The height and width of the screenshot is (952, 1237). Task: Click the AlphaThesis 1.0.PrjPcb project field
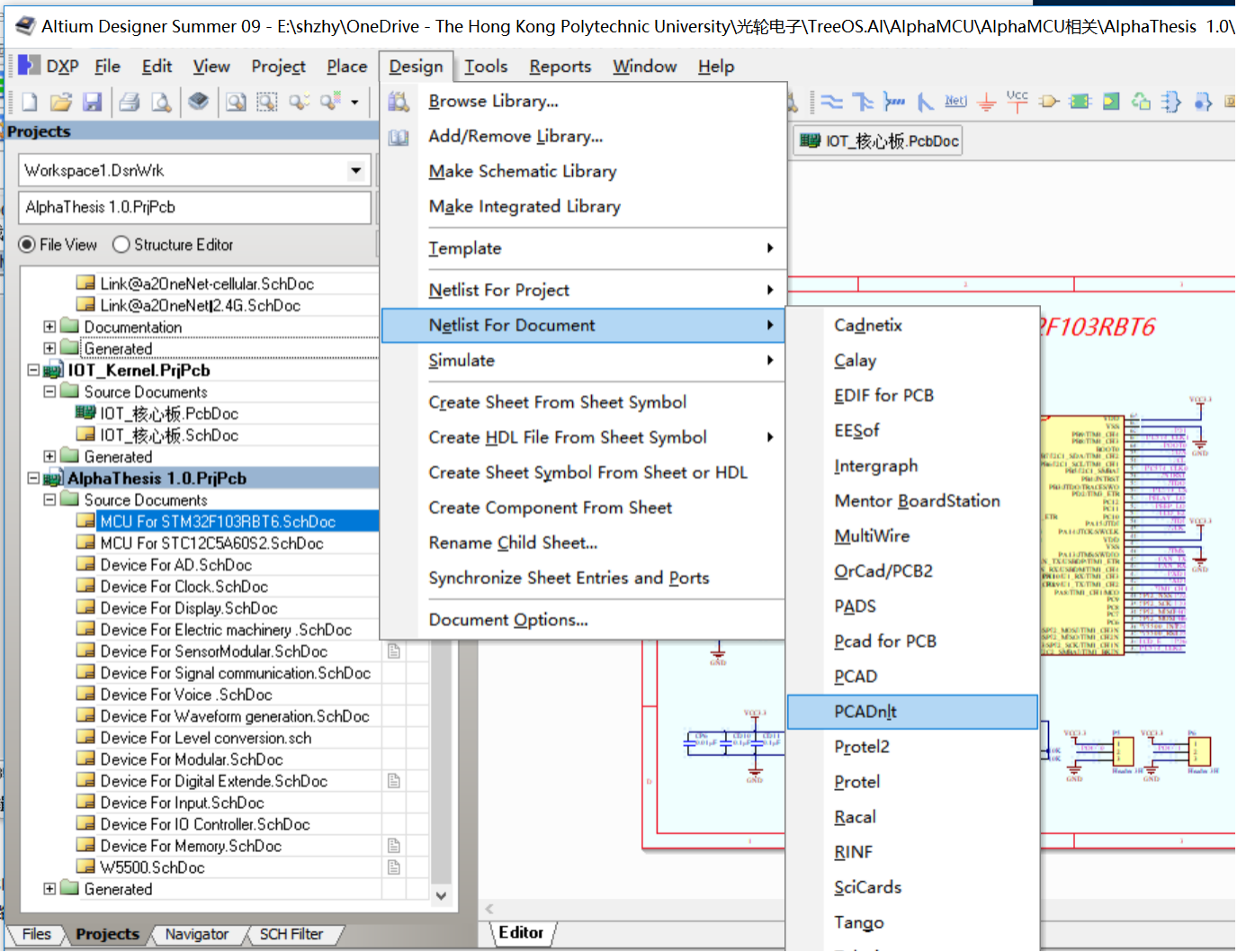194,207
